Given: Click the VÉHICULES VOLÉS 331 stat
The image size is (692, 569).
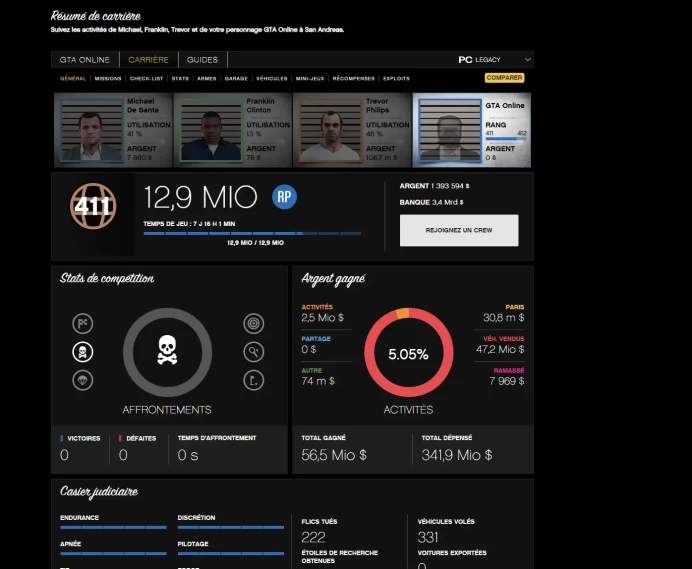Looking at the screenshot, I should pos(446,530).
